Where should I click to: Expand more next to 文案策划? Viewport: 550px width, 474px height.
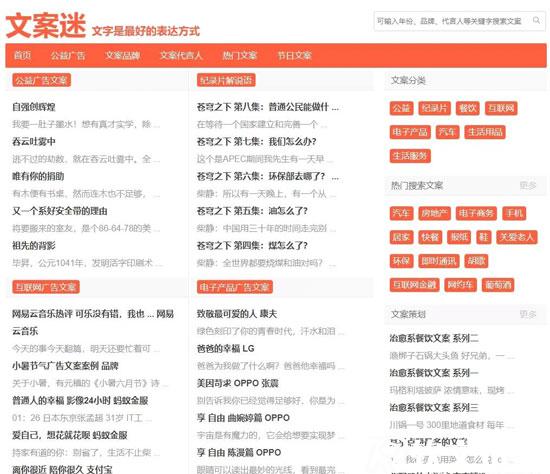click(528, 314)
